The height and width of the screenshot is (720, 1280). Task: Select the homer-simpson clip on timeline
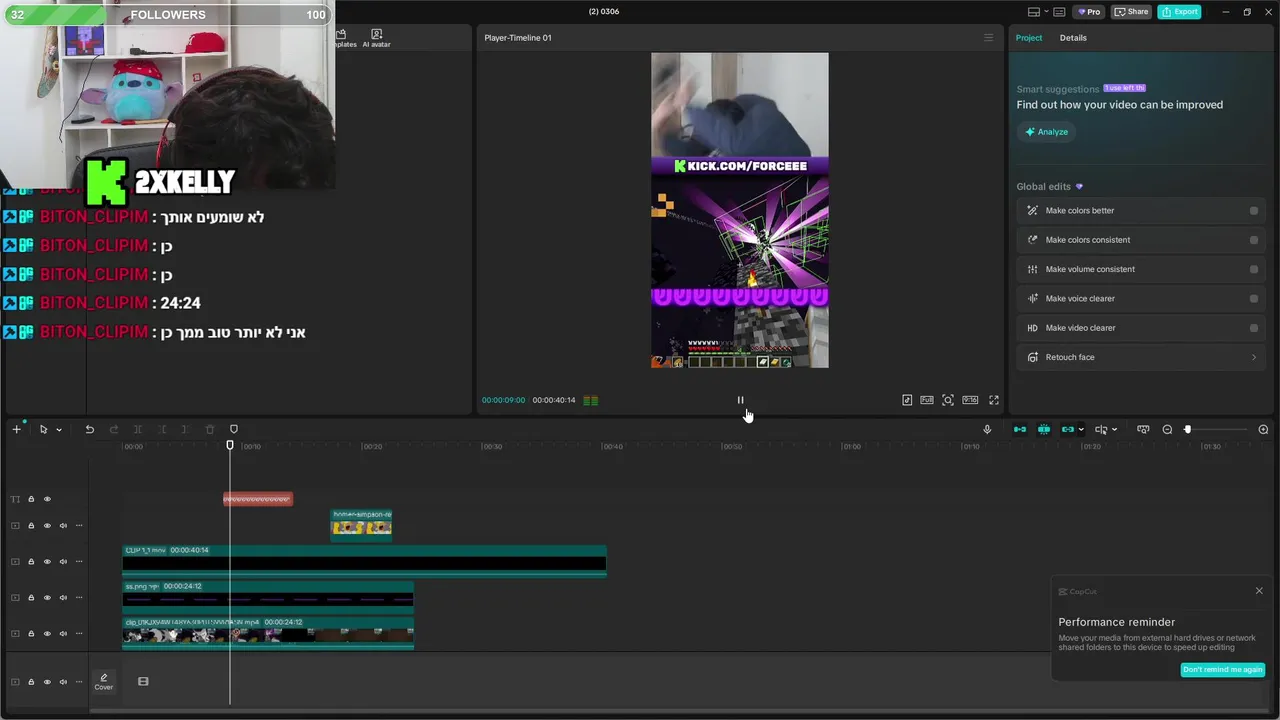click(x=361, y=524)
